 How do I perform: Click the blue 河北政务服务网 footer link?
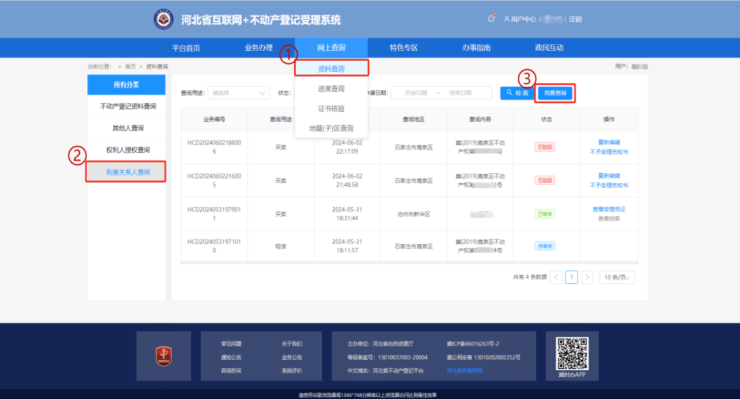[464, 371]
